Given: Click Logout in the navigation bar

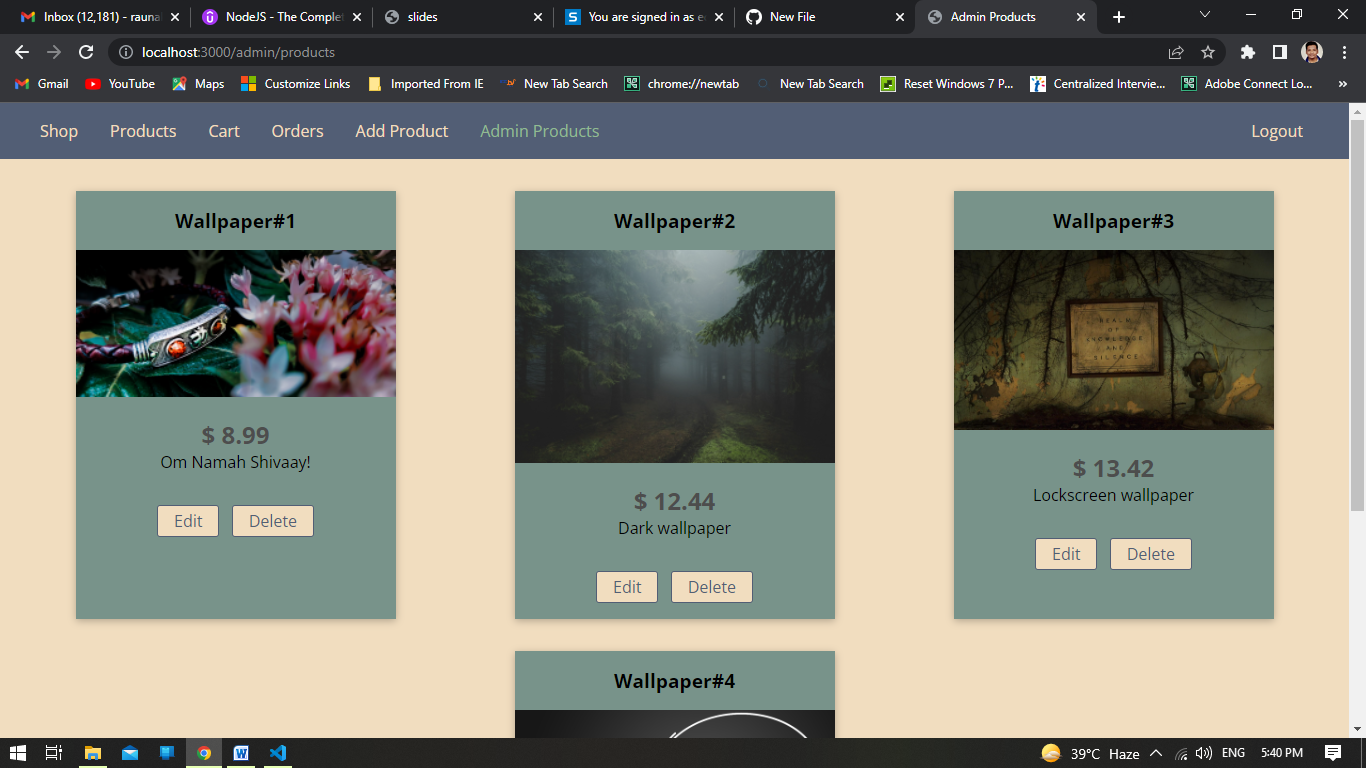Looking at the screenshot, I should [x=1277, y=130].
